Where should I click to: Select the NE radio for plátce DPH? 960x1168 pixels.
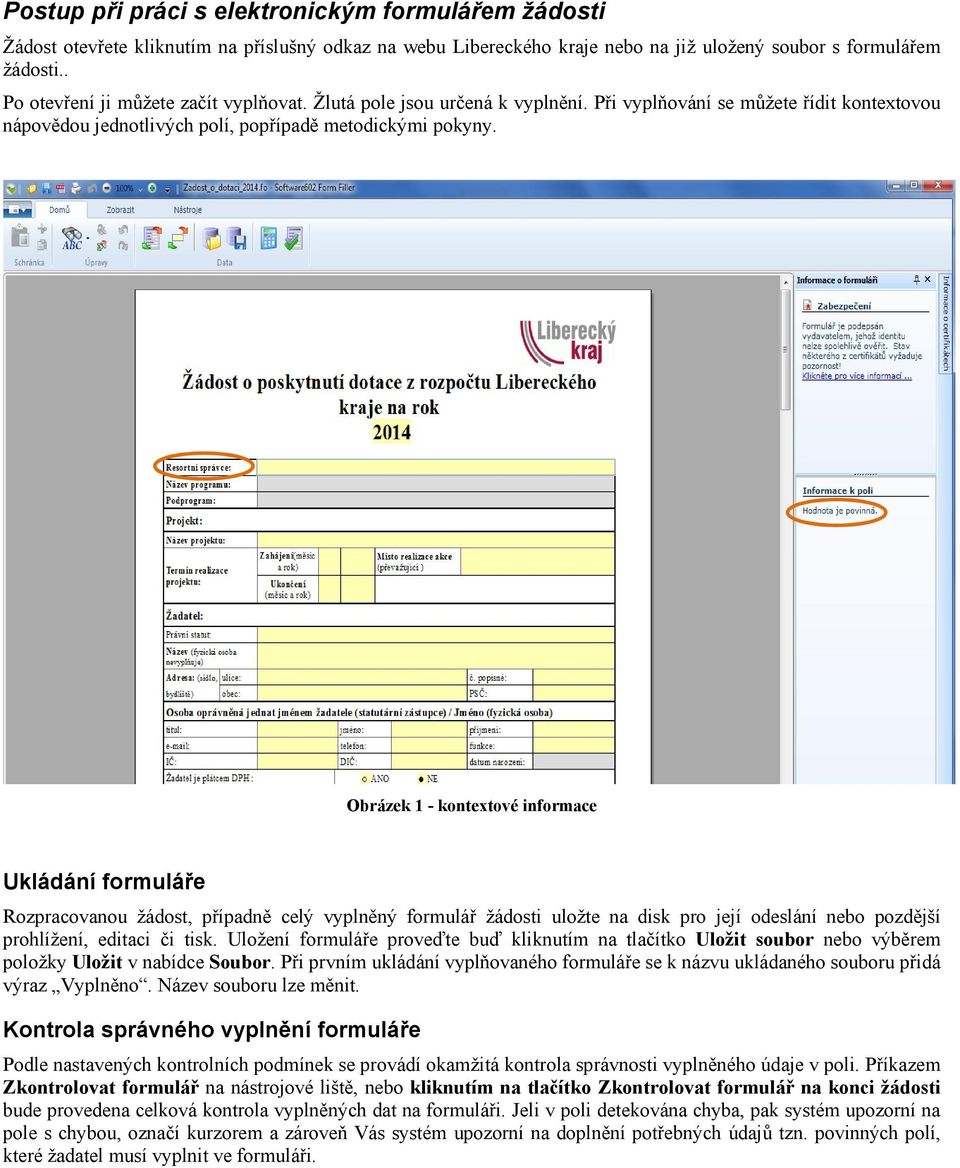click(421, 778)
